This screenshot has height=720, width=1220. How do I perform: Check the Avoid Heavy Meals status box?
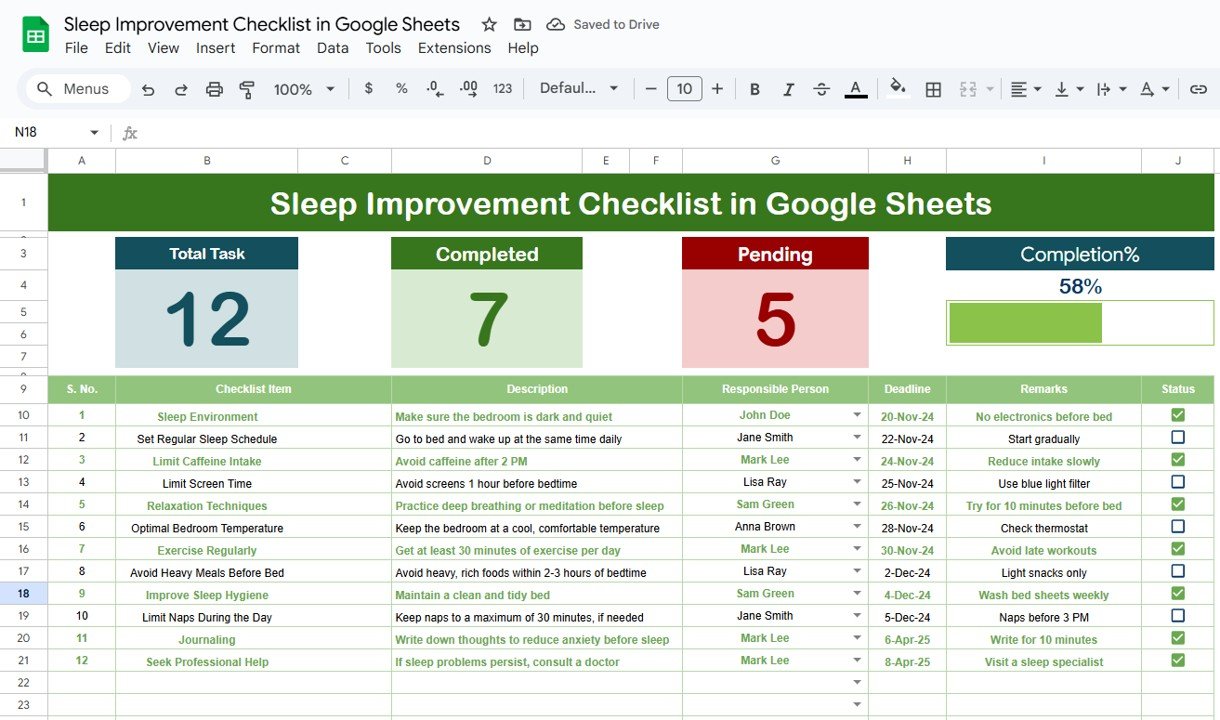pyautogui.click(x=1178, y=571)
